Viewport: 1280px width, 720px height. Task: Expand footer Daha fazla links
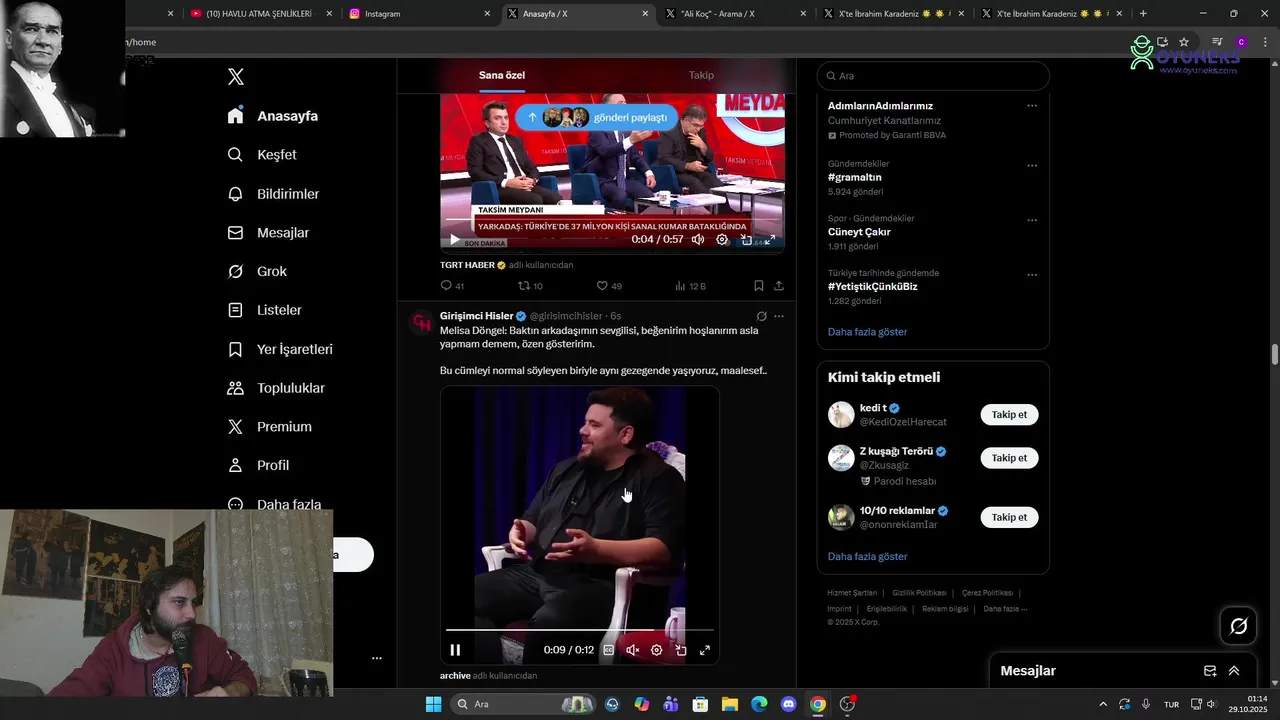pos(1005,609)
